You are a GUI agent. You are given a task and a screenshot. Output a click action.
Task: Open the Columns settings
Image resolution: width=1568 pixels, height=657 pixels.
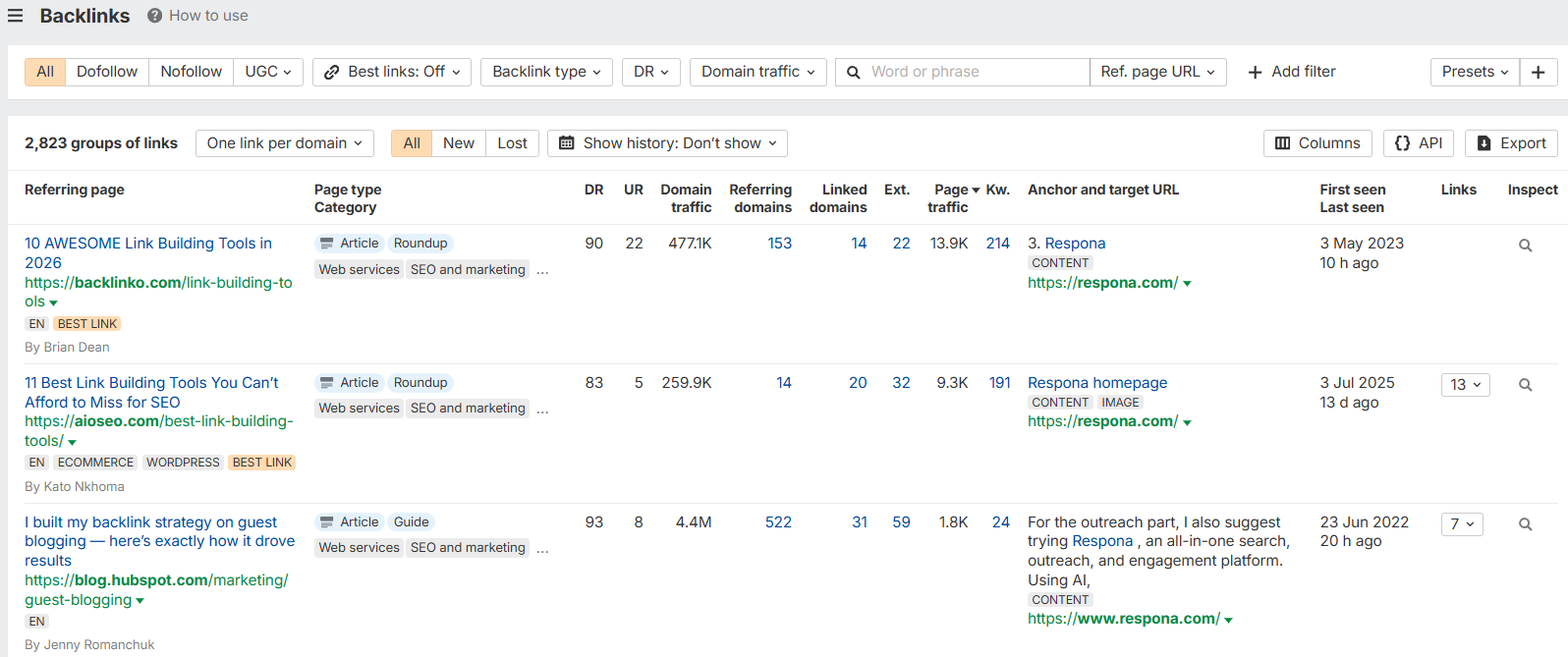click(1317, 143)
